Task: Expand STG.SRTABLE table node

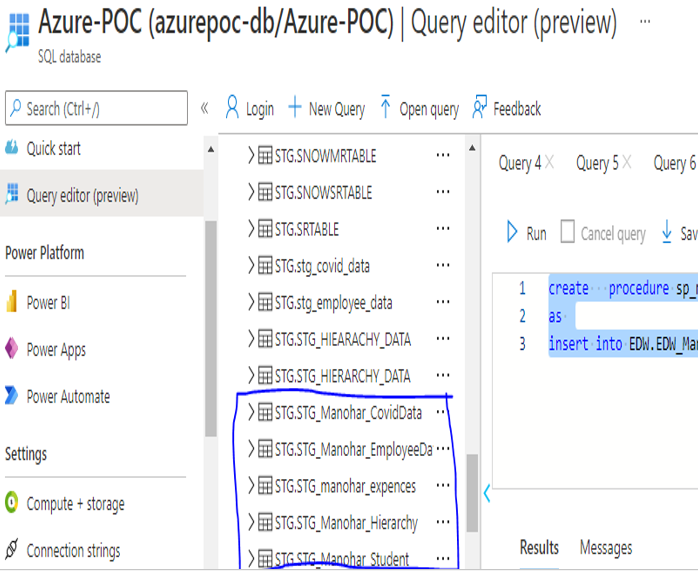Action: point(251,229)
